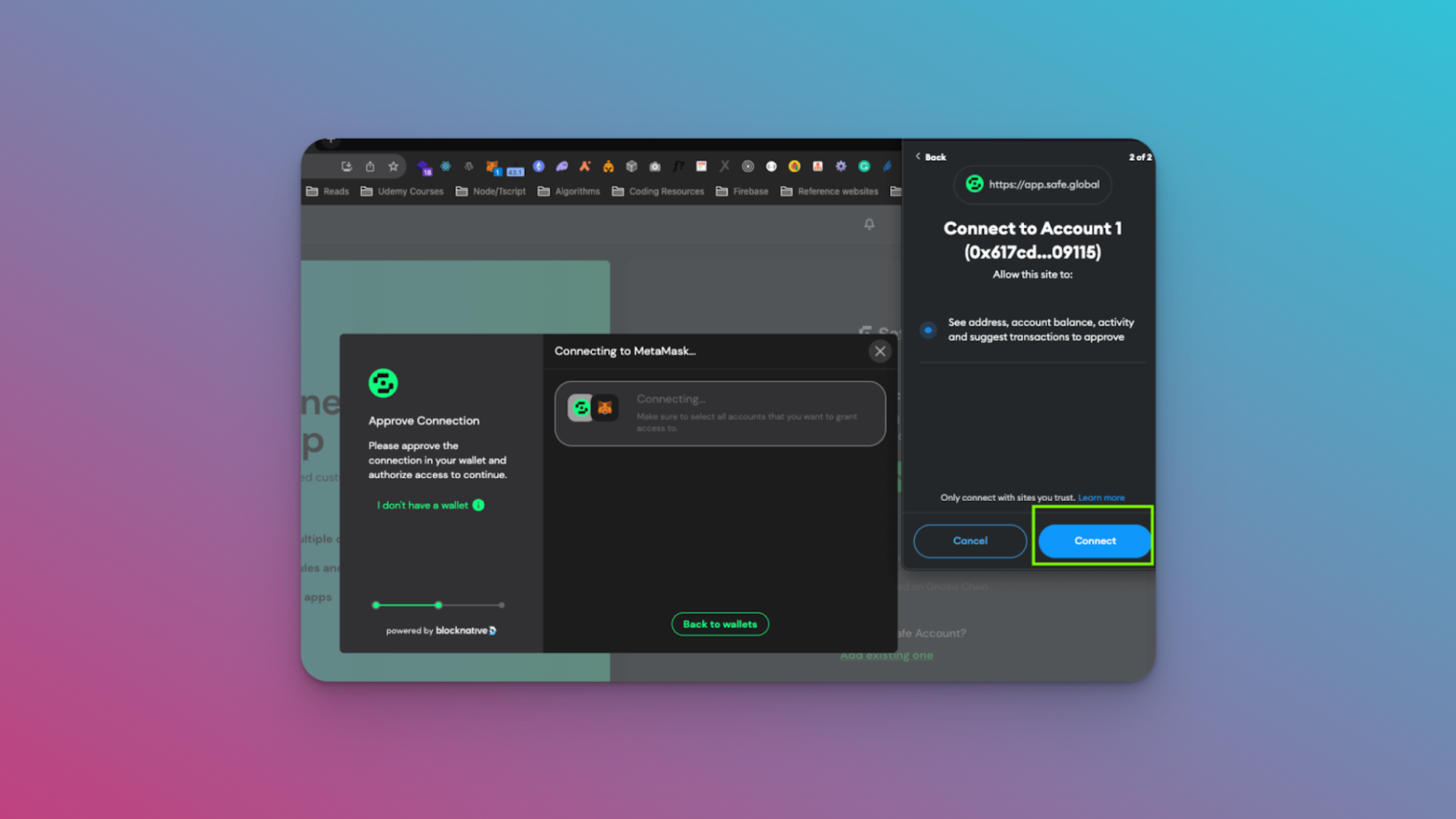Click powered by blocknative link
The image size is (1456, 819).
441,630
